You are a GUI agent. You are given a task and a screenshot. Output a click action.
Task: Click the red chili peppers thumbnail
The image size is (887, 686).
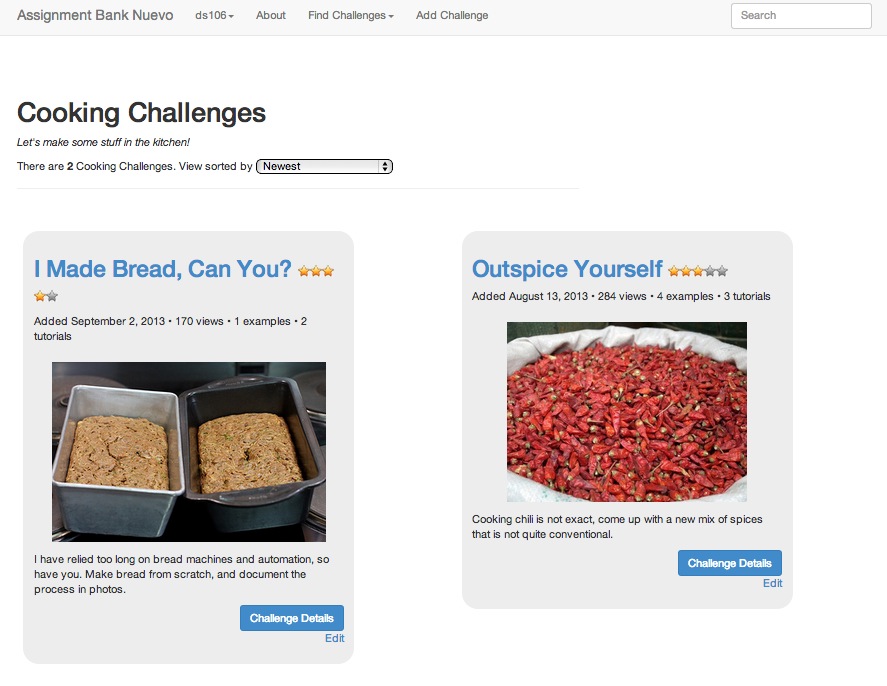point(627,412)
